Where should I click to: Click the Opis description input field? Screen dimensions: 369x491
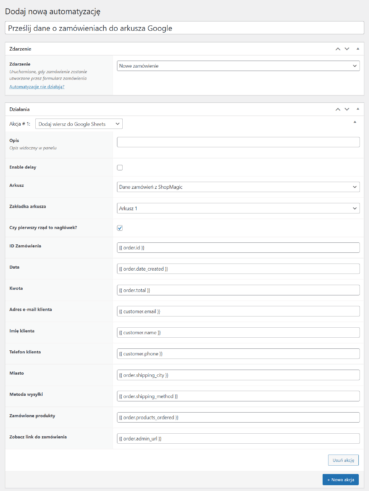tap(238, 142)
